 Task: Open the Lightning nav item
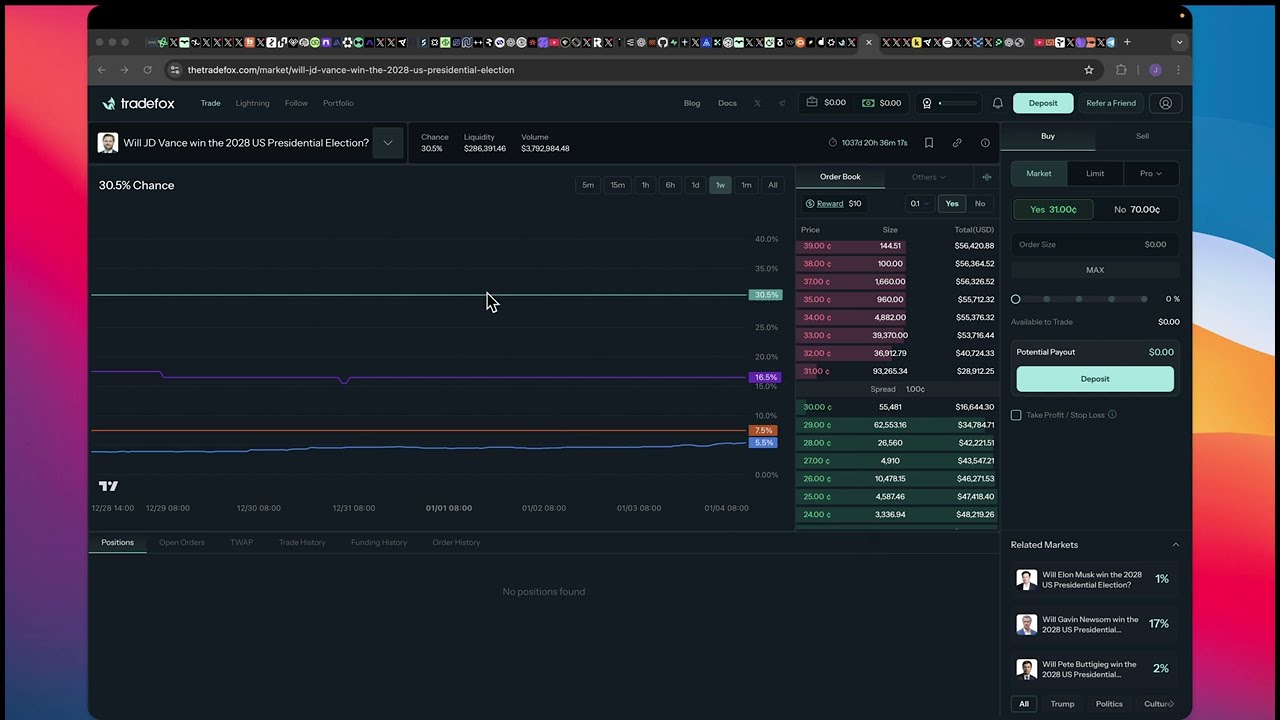click(x=252, y=103)
